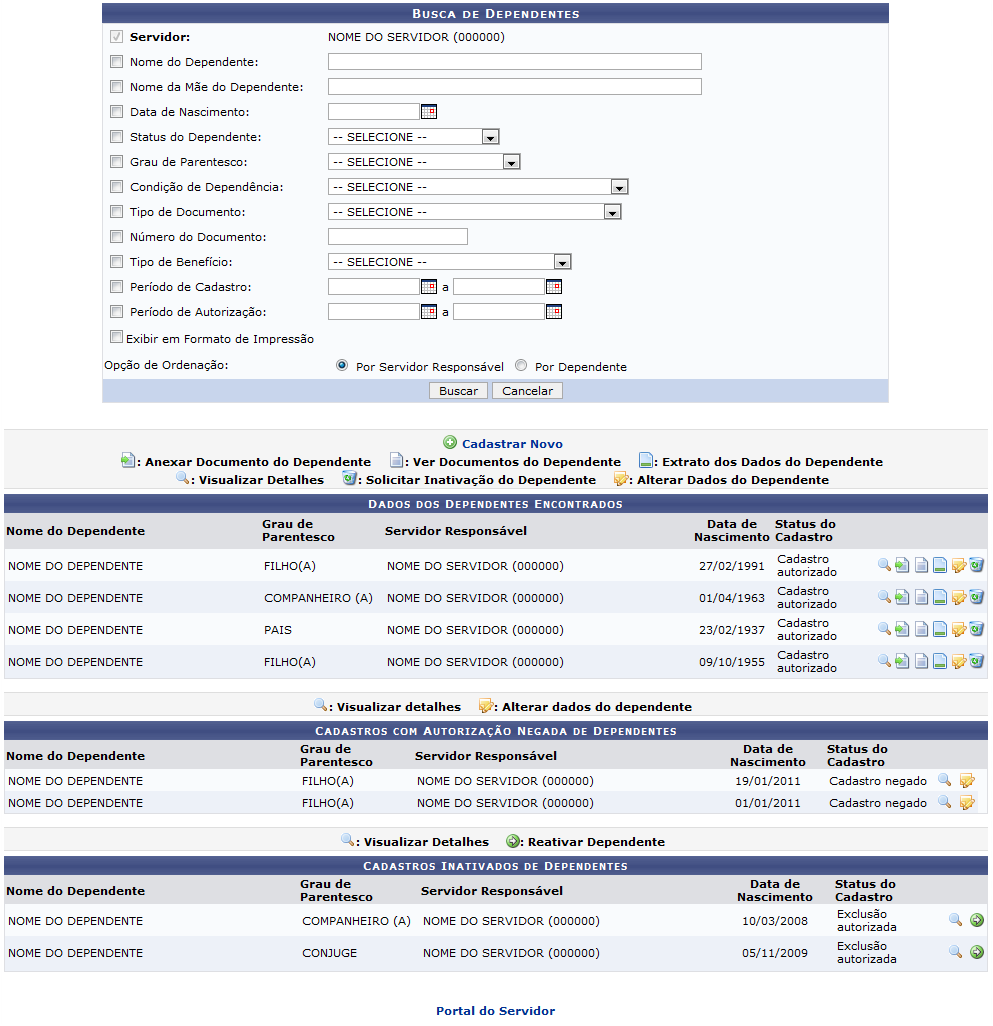Image resolution: width=993 pixels, height=1026 pixels.
Task: Click magnifier on first Cadastro Negado row
Action: [x=944, y=781]
